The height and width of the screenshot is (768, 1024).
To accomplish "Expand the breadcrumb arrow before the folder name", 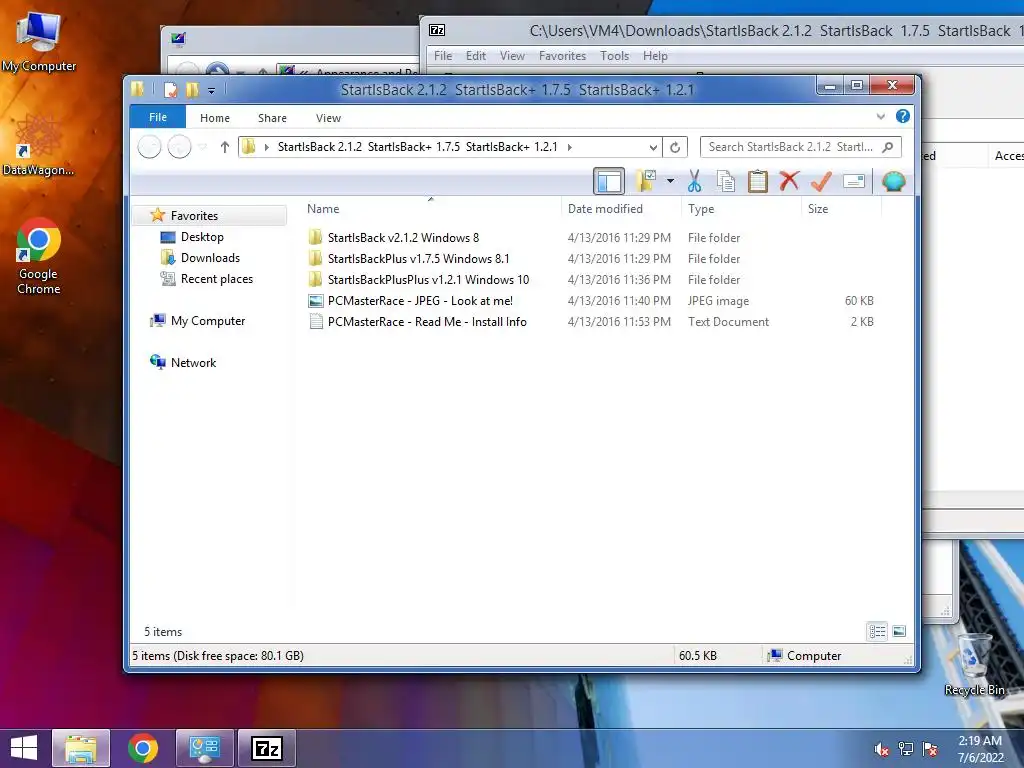I will [266, 148].
